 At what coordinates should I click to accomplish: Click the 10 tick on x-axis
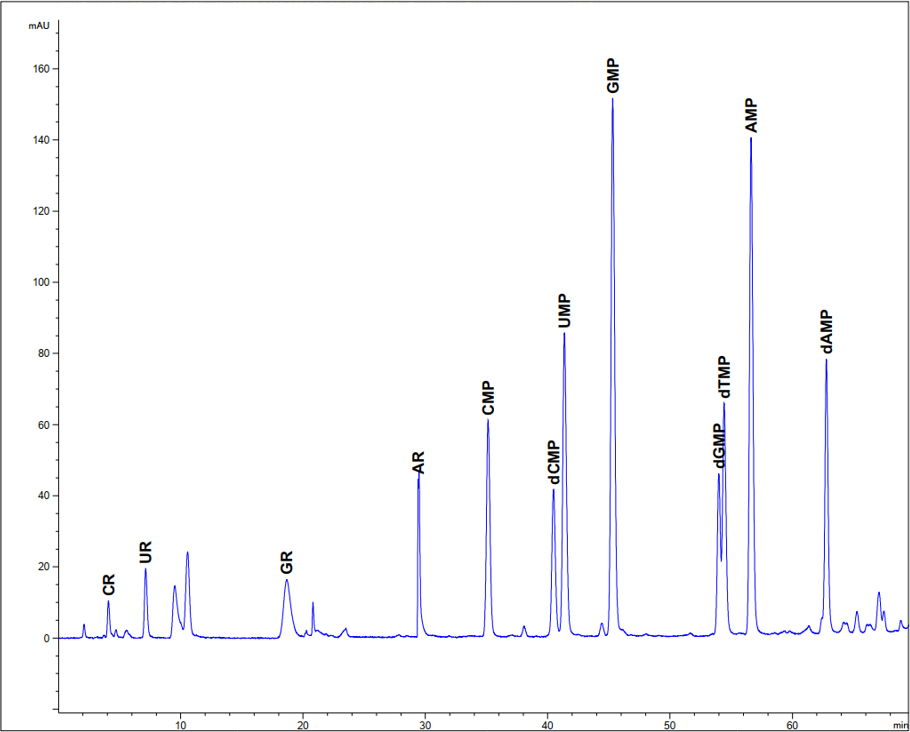coord(180,723)
